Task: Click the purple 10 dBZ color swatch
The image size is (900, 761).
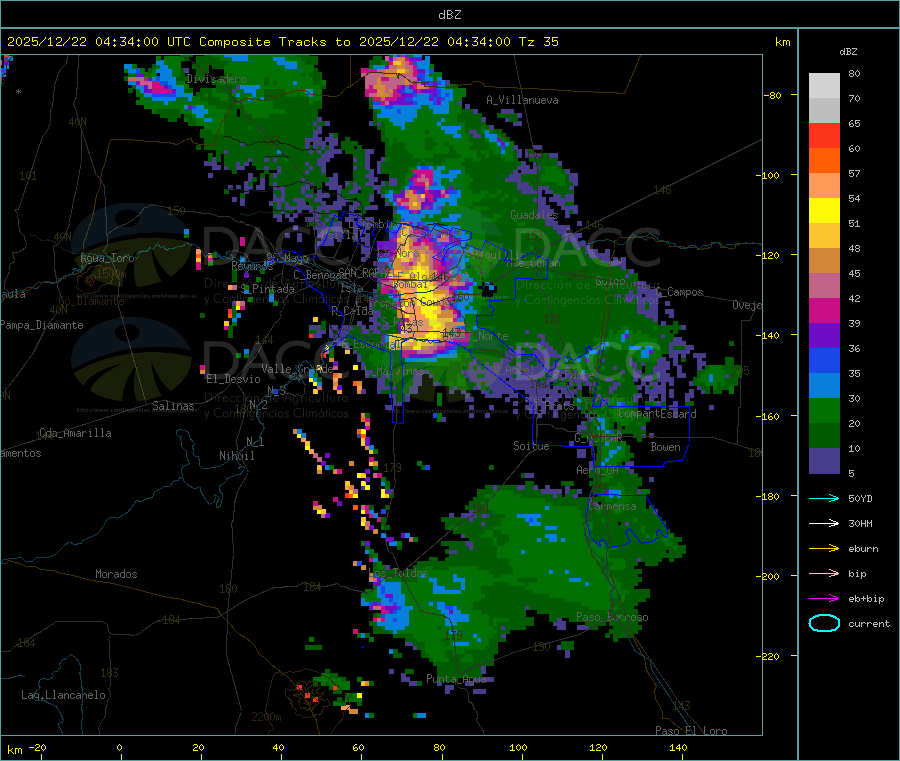Action: coord(824,461)
